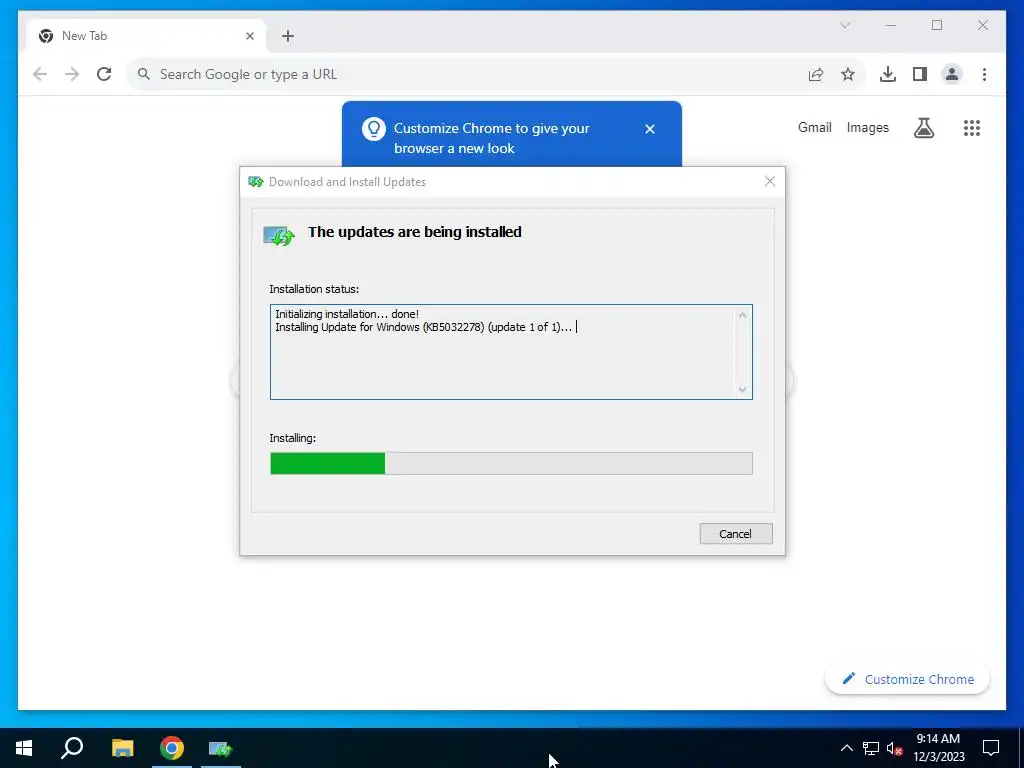Click the 'Installation status:' label
This screenshot has width=1024, height=768.
pyautogui.click(x=314, y=289)
